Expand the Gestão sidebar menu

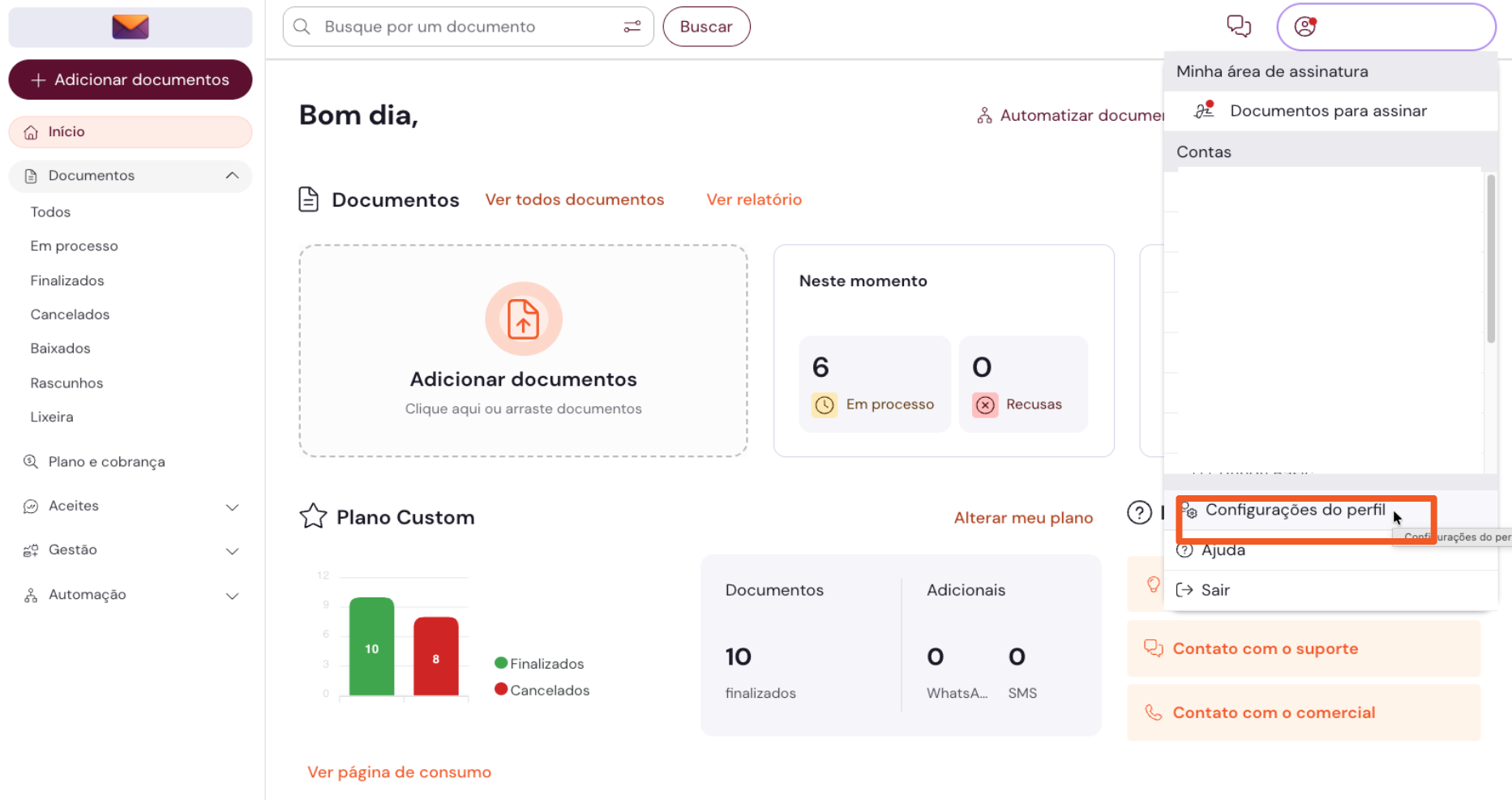232,551
